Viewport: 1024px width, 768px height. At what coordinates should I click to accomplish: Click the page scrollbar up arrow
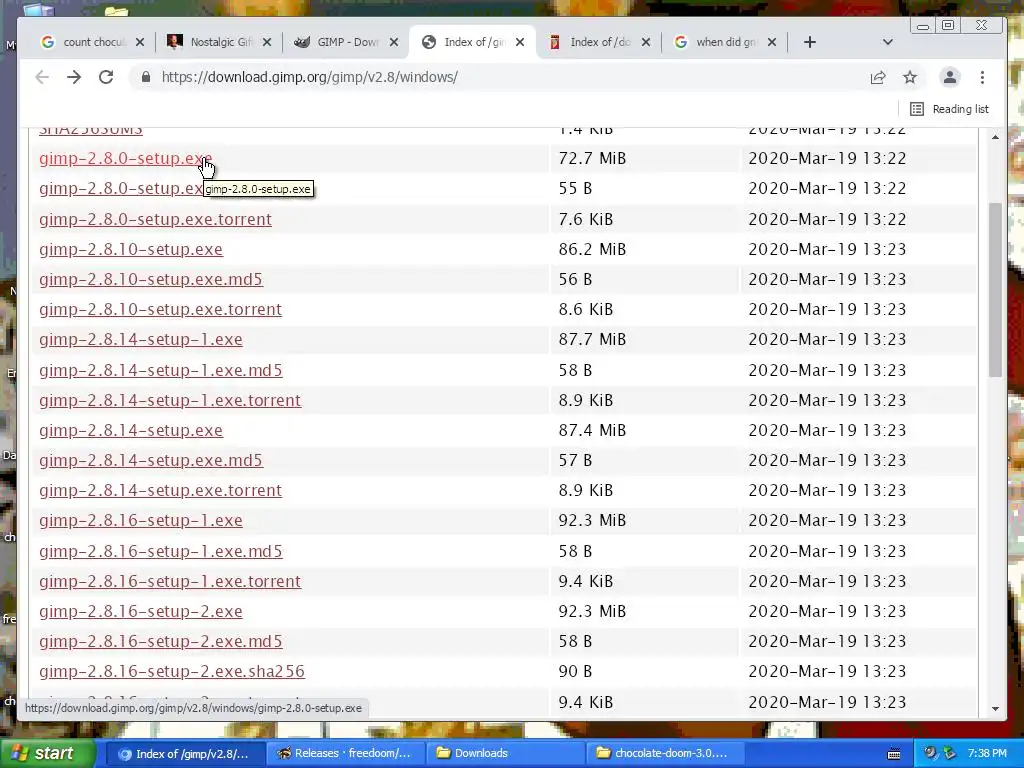(995, 137)
